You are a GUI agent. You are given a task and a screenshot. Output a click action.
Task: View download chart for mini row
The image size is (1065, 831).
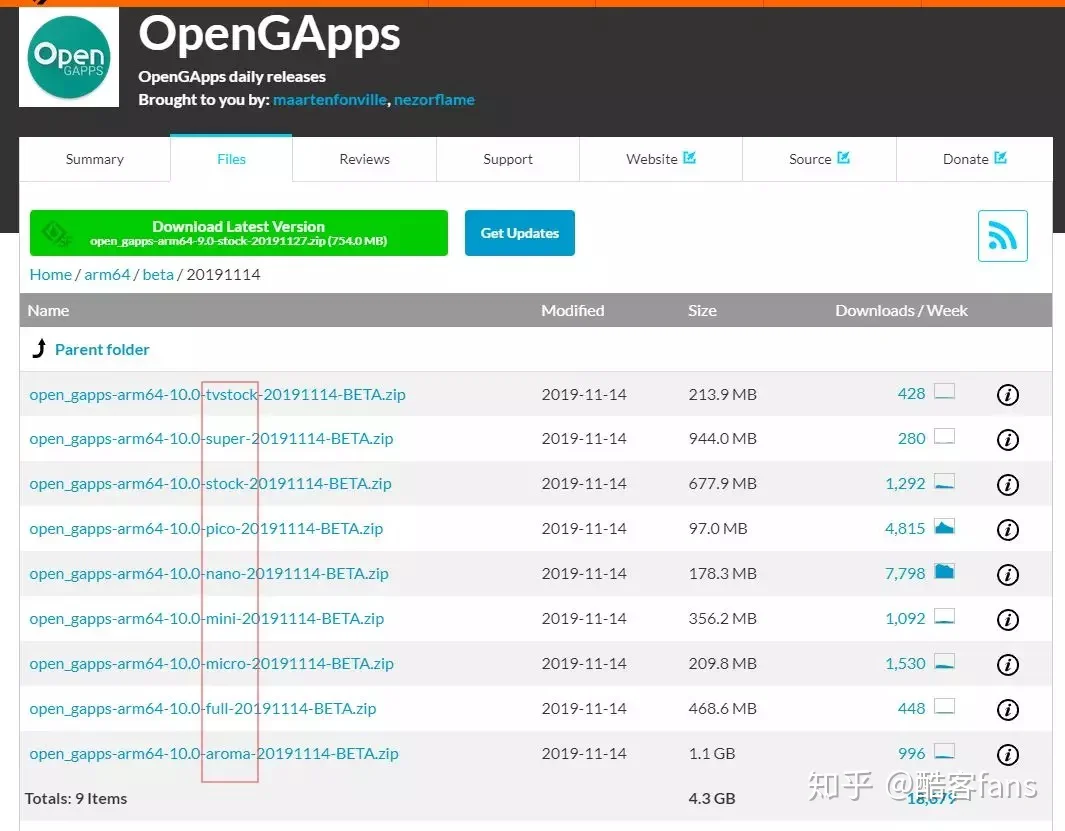pos(944,616)
